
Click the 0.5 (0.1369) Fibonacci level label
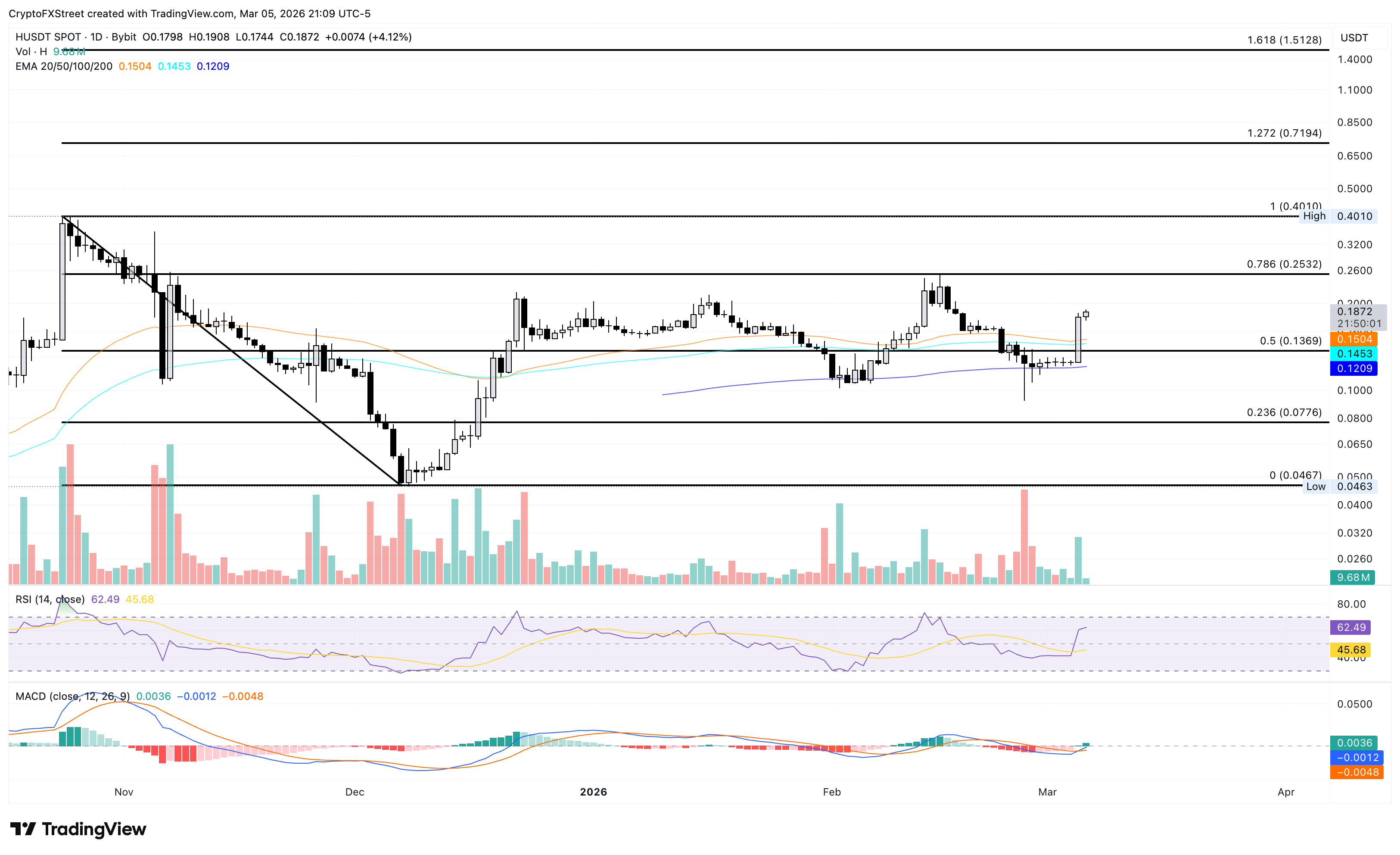[1290, 341]
